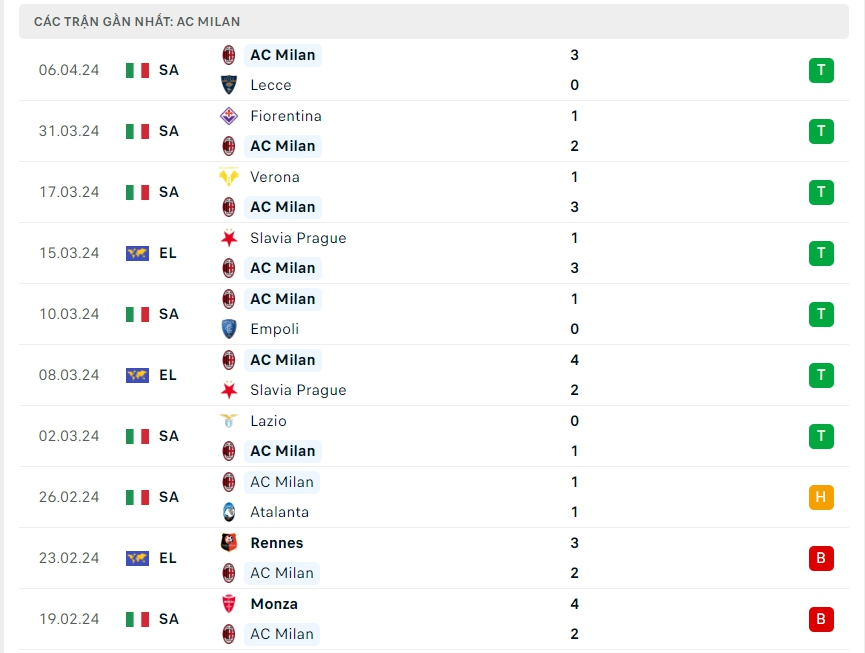The width and height of the screenshot is (865, 653).
Task: Click the SA league label on 02.03.24
Action: point(168,436)
